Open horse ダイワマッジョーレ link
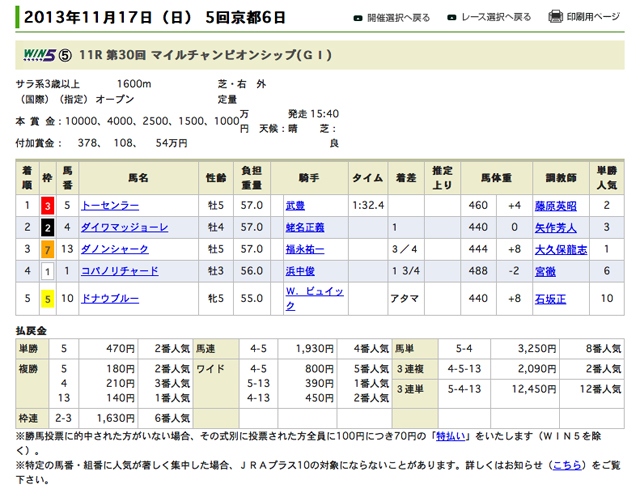640x497 pixels. tap(124, 227)
